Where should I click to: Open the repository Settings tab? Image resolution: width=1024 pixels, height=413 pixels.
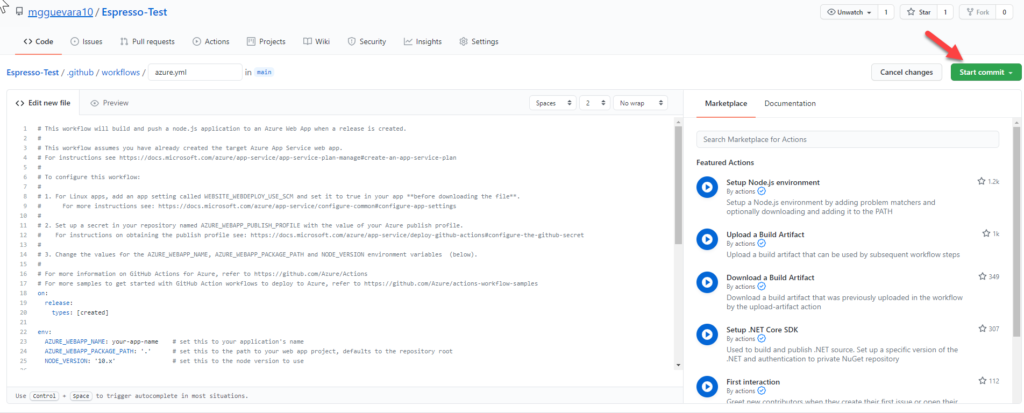479,41
